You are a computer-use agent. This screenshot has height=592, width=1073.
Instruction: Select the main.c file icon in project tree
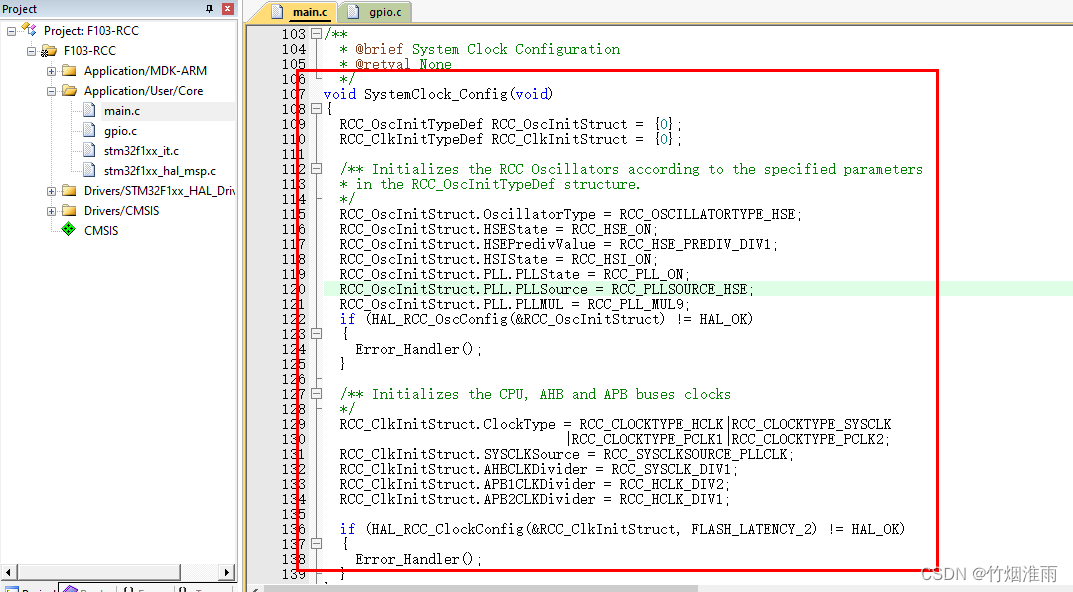pyautogui.click(x=88, y=111)
